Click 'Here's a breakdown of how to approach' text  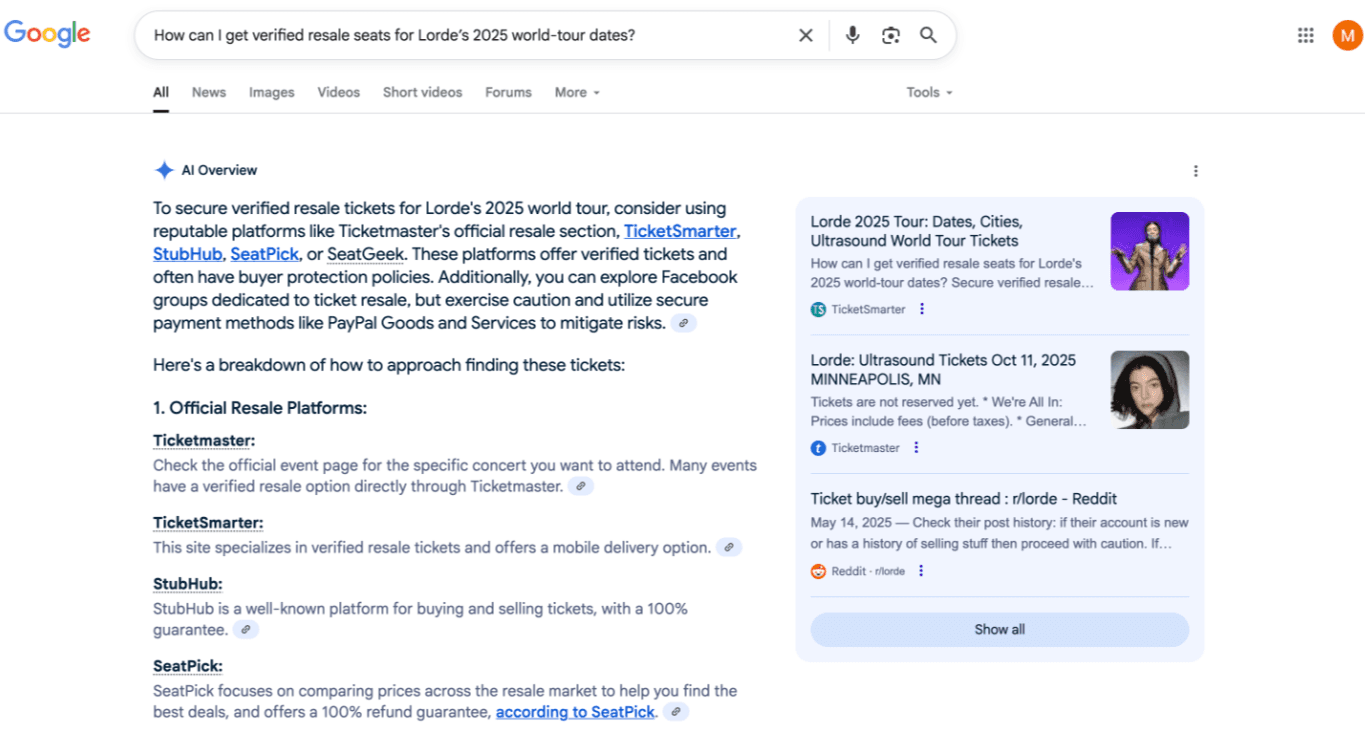(389, 365)
